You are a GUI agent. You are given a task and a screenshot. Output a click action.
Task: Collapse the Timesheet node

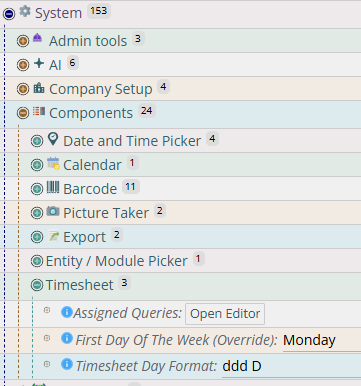(x=37, y=285)
